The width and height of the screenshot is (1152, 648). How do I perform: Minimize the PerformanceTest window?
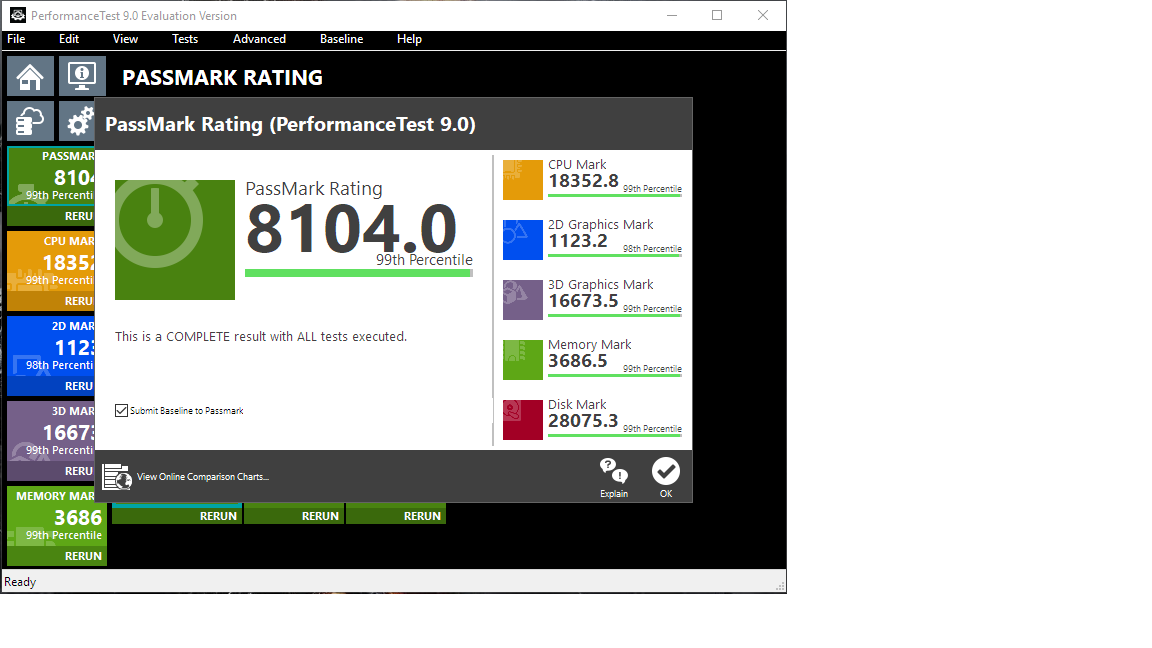(x=672, y=15)
